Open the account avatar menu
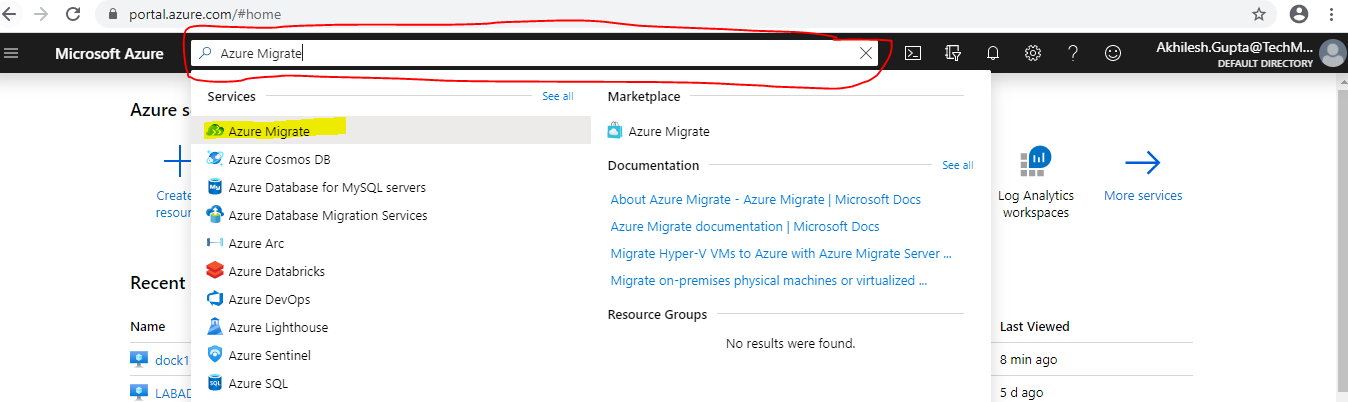Viewport: 1348px width, 402px height. [1332, 53]
